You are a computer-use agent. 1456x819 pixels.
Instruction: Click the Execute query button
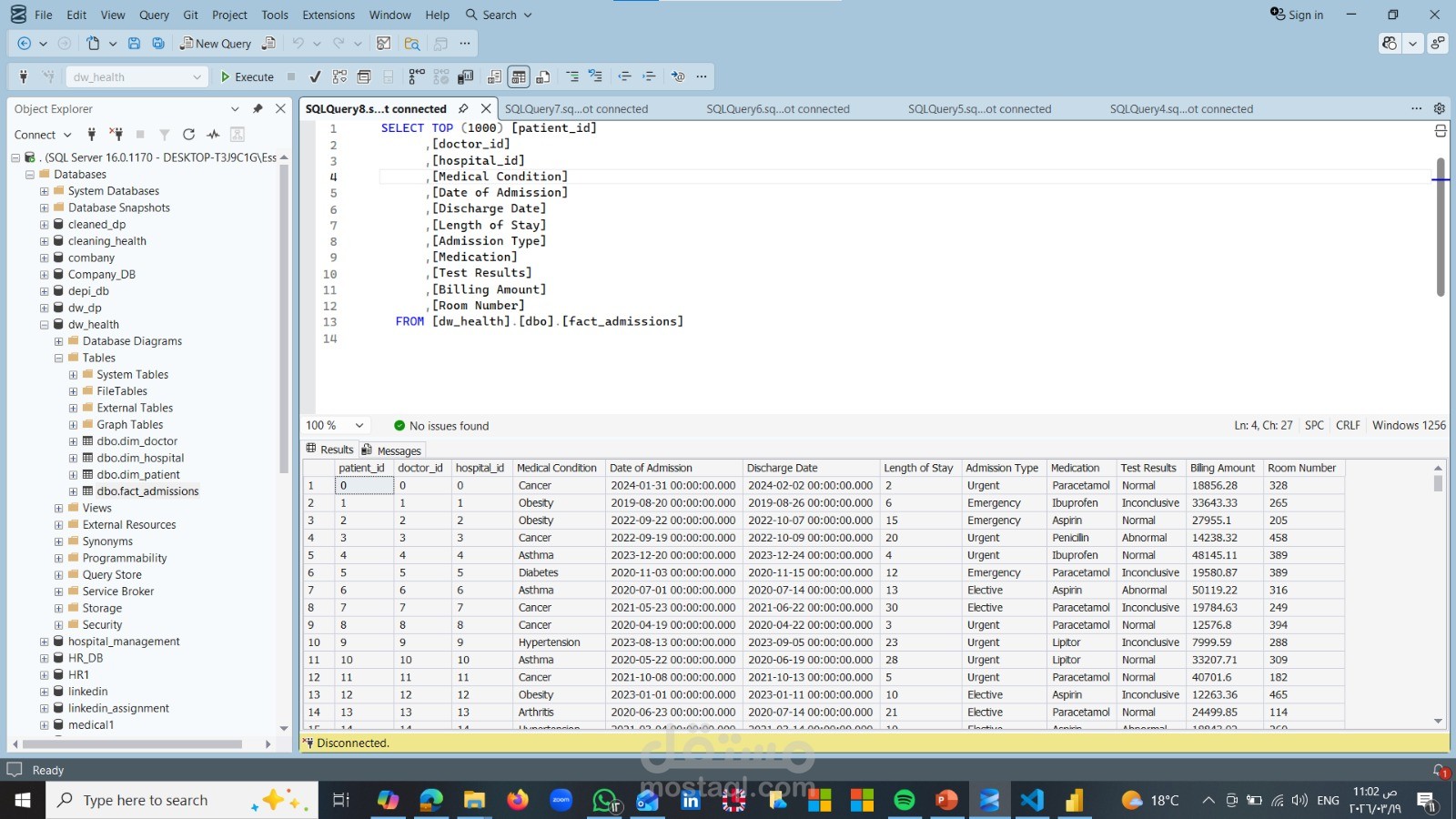pos(247,77)
